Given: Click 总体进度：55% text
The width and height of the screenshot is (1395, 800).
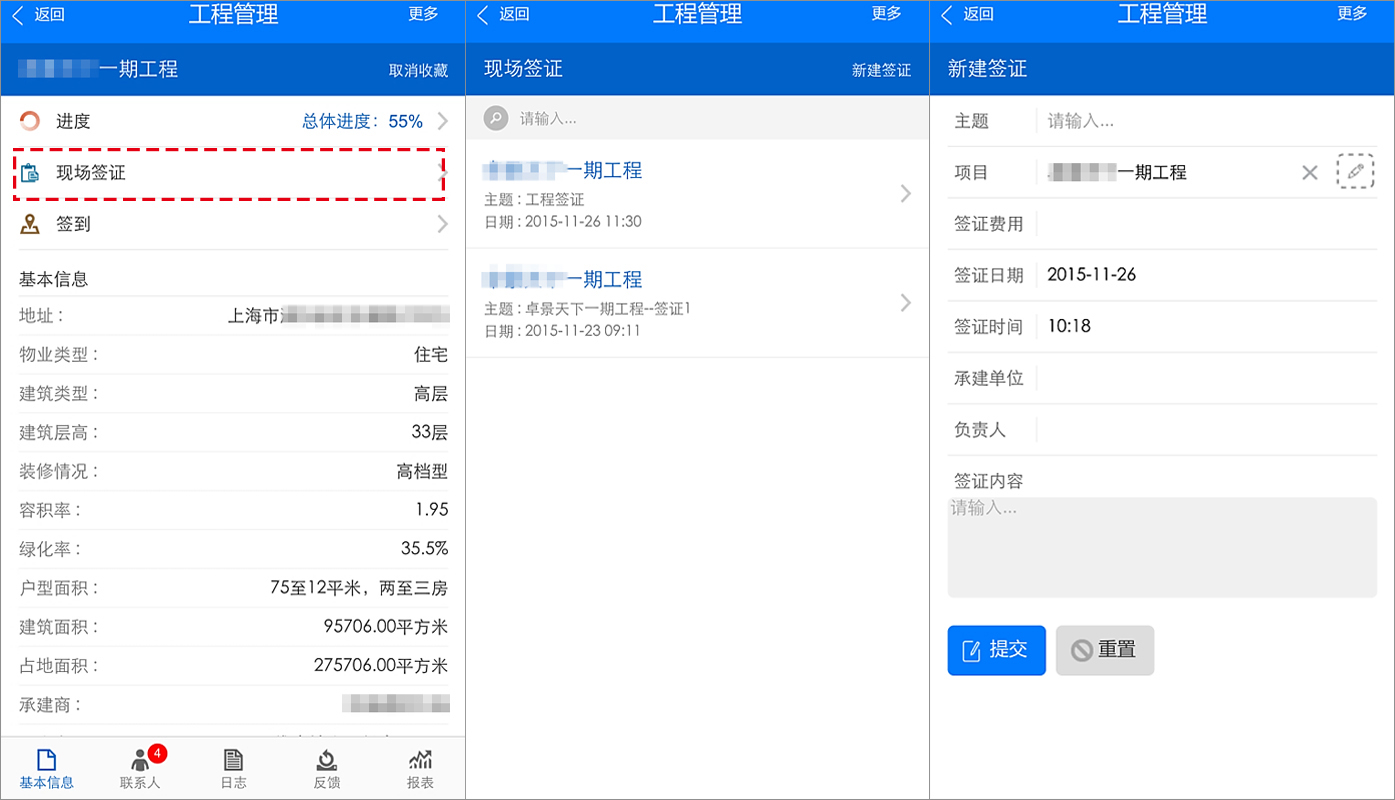Looking at the screenshot, I should (x=363, y=121).
